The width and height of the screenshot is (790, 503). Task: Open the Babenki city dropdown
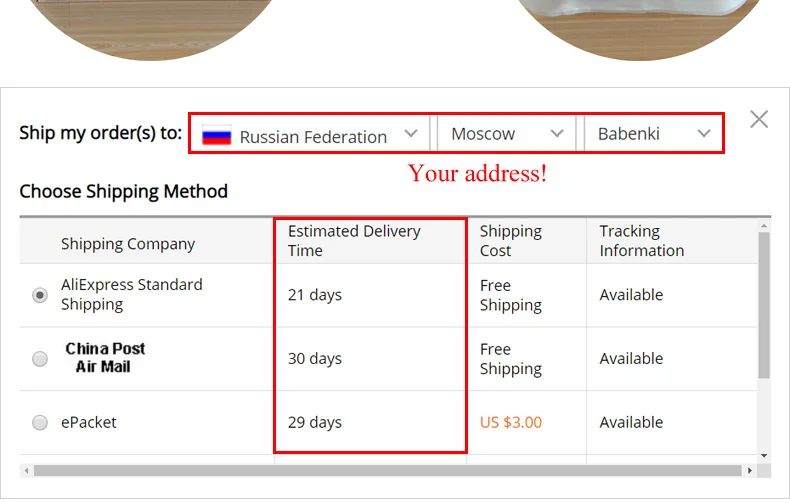(653, 134)
